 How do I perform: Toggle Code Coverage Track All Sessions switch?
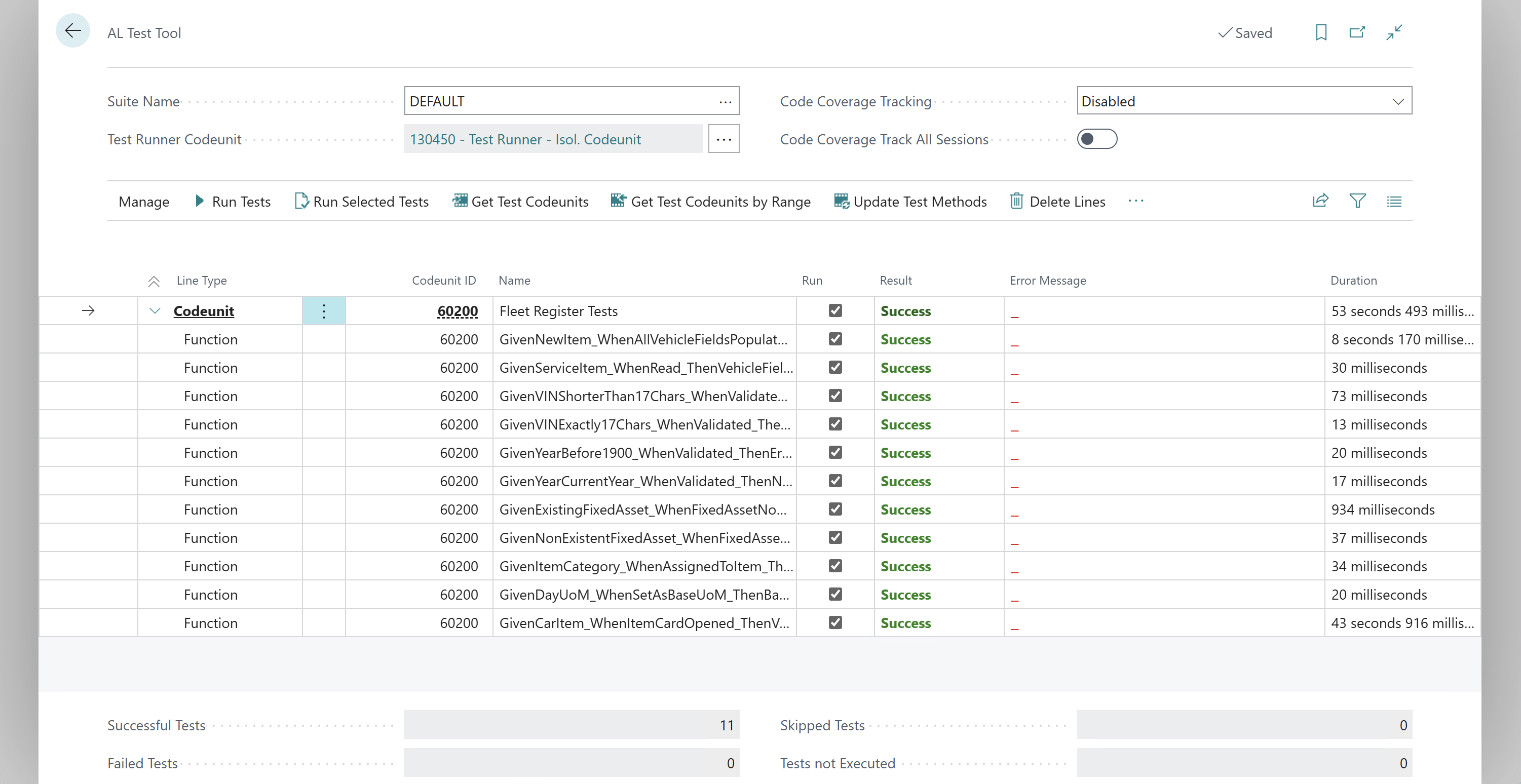pos(1096,139)
